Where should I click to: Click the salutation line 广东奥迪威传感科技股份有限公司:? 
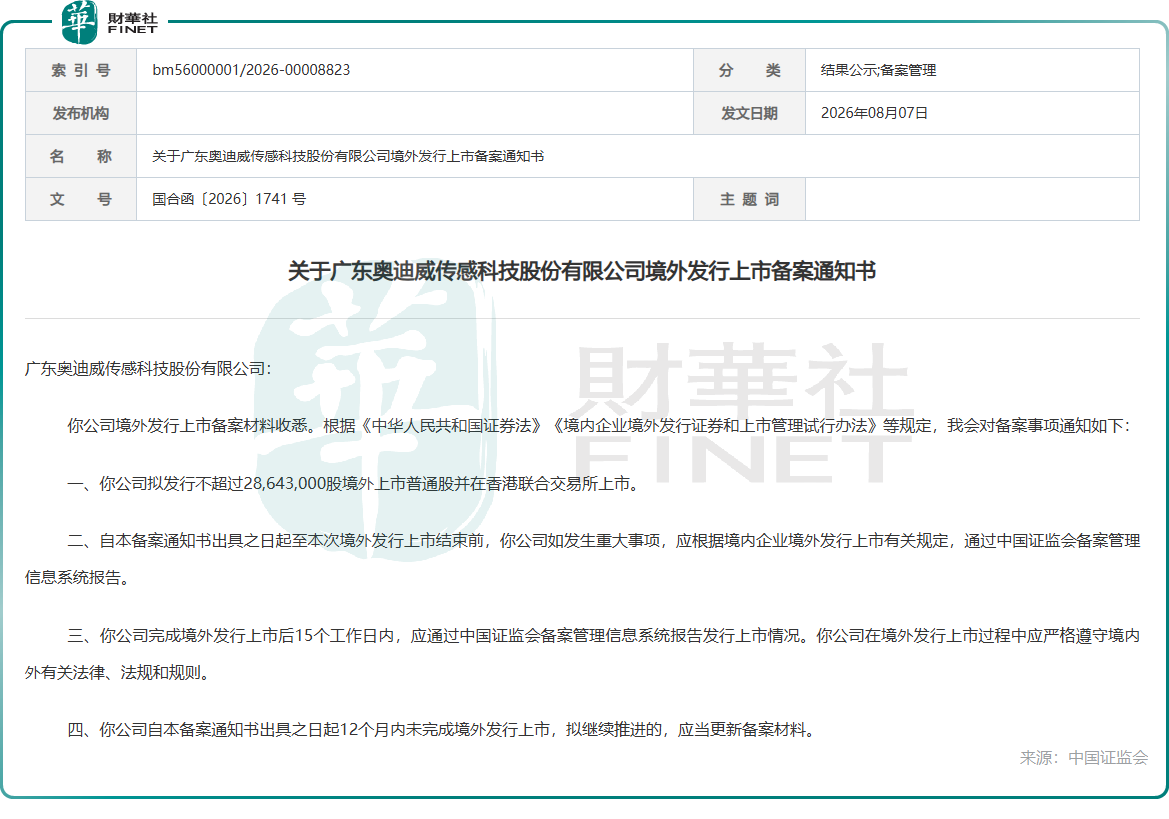(148, 369)
